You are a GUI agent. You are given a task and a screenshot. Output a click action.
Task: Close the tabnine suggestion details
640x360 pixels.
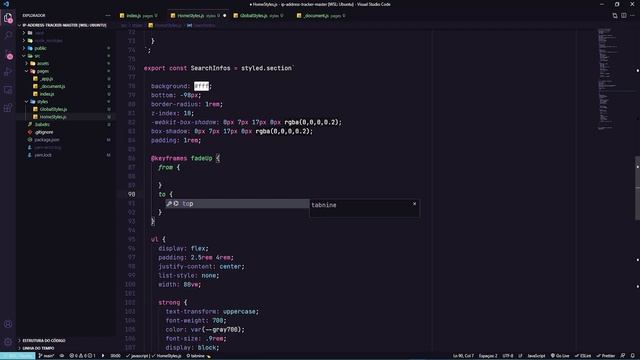coord(414,204)
